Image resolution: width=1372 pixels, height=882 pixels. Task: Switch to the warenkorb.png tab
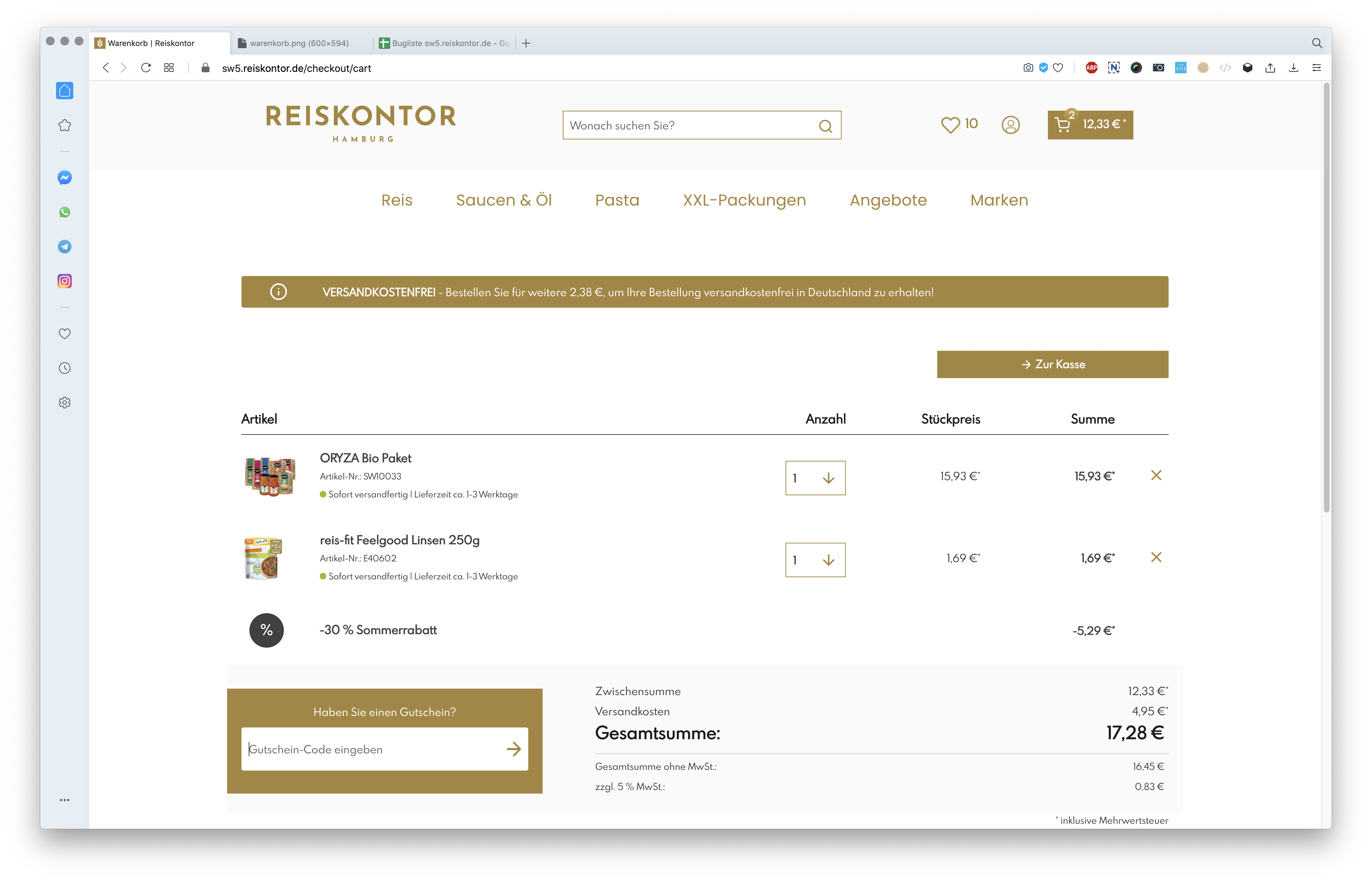(x=299, y=43)
